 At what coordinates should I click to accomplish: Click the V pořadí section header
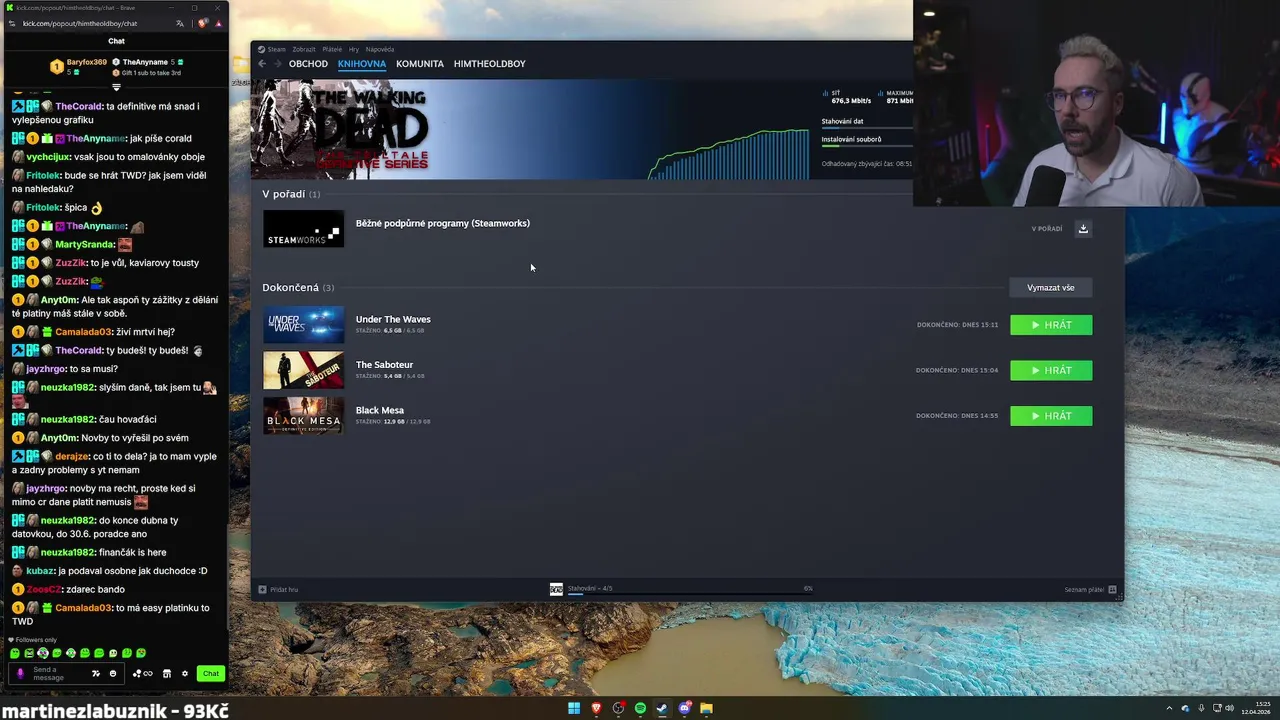(x=291, y=194)
